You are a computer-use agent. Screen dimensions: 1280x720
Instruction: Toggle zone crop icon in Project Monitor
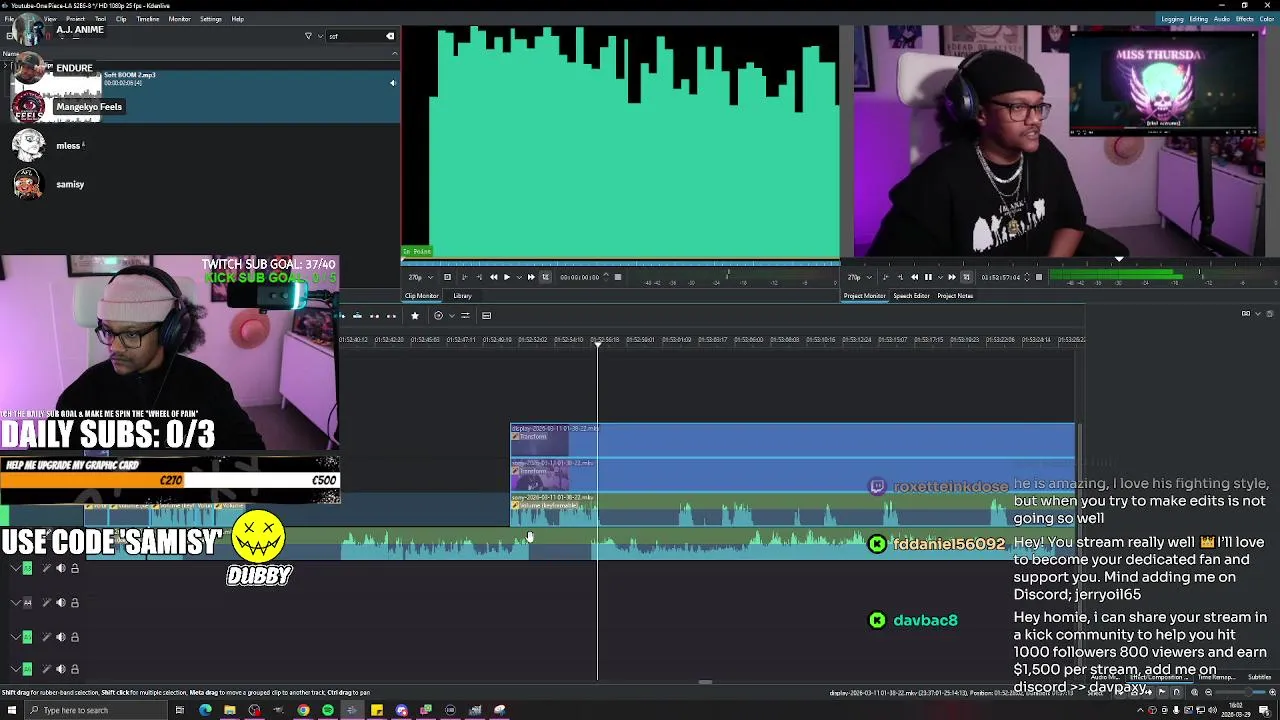966,277
